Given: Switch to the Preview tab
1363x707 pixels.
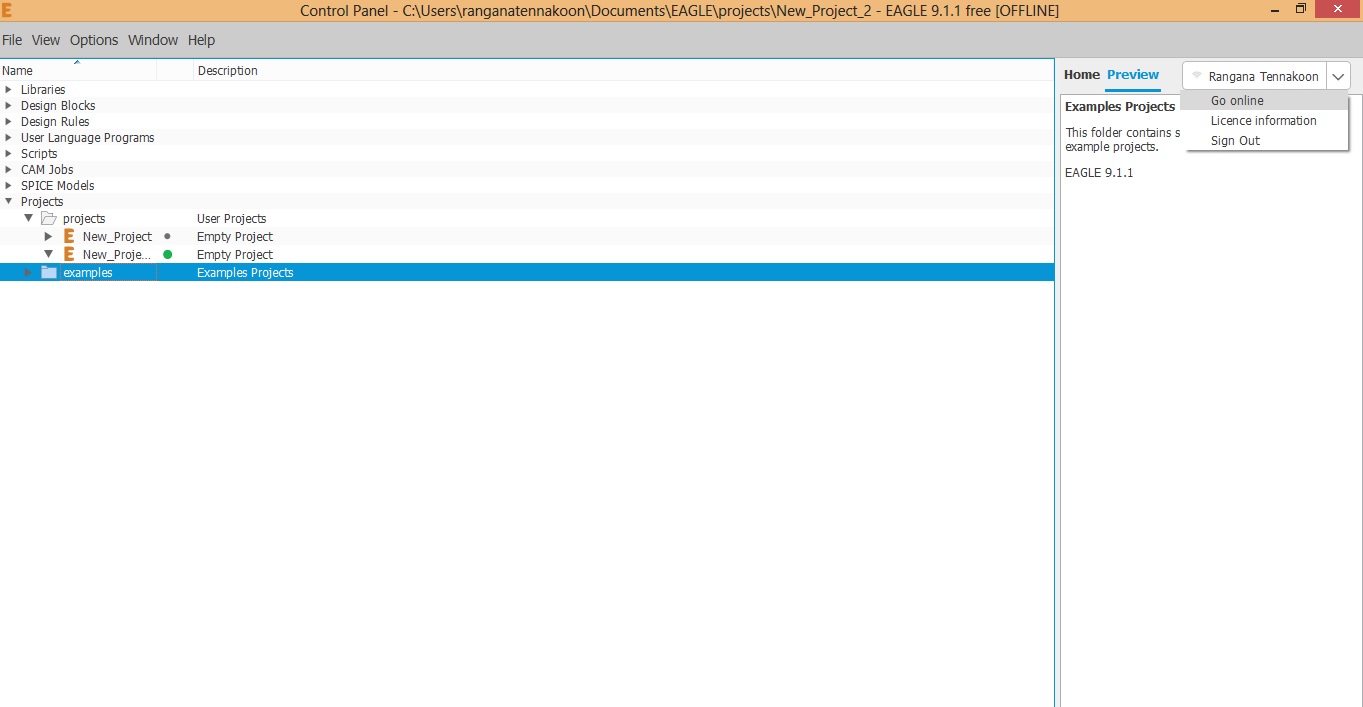Looking at the screenshot, I should 1133,75.
